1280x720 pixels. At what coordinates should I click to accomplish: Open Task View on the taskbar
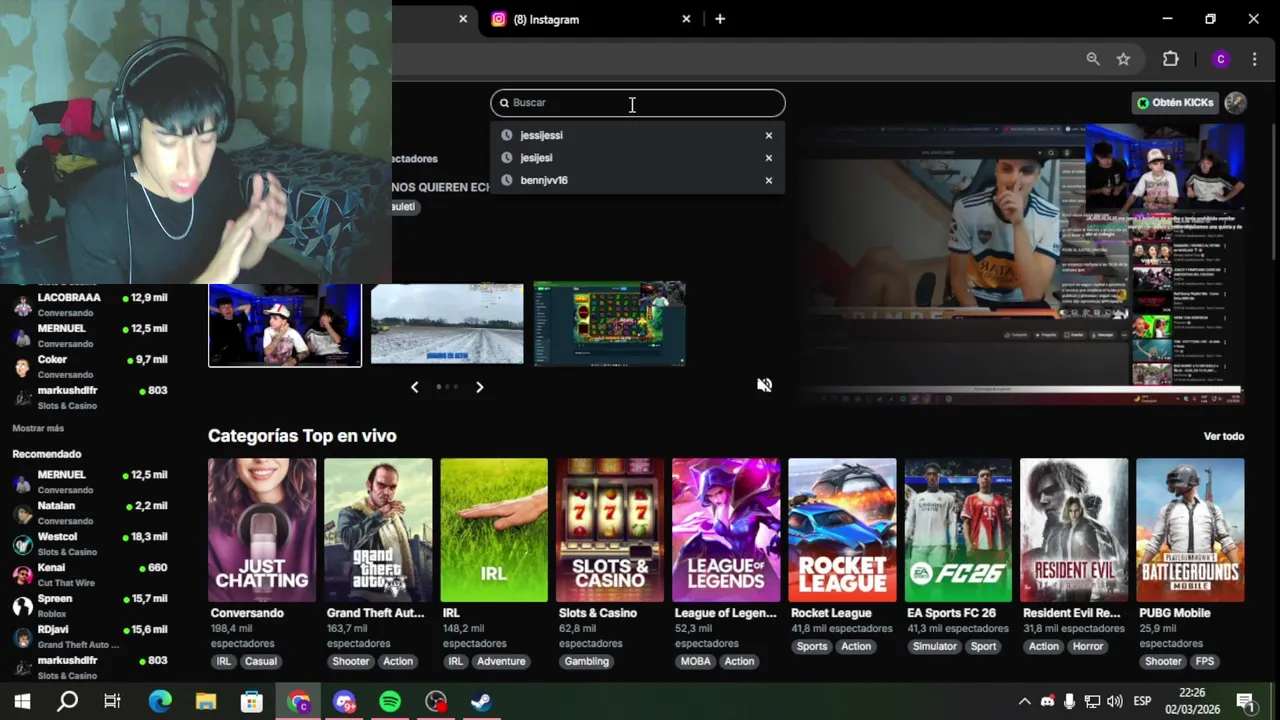coord(113,702)
